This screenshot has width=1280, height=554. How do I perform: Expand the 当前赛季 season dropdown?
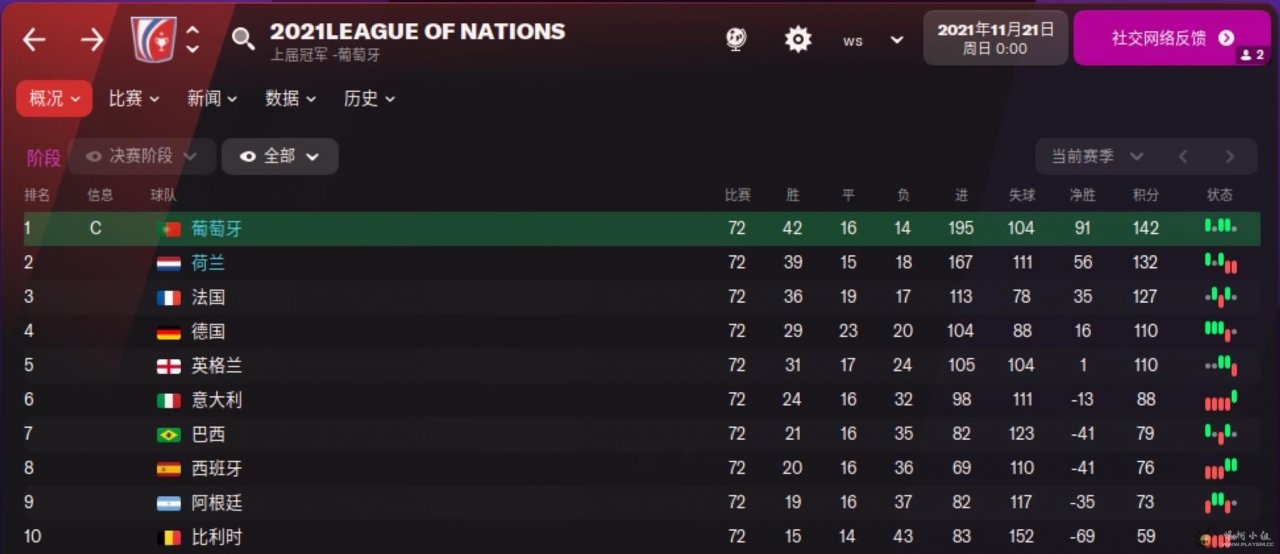(x=1096, y=156)
